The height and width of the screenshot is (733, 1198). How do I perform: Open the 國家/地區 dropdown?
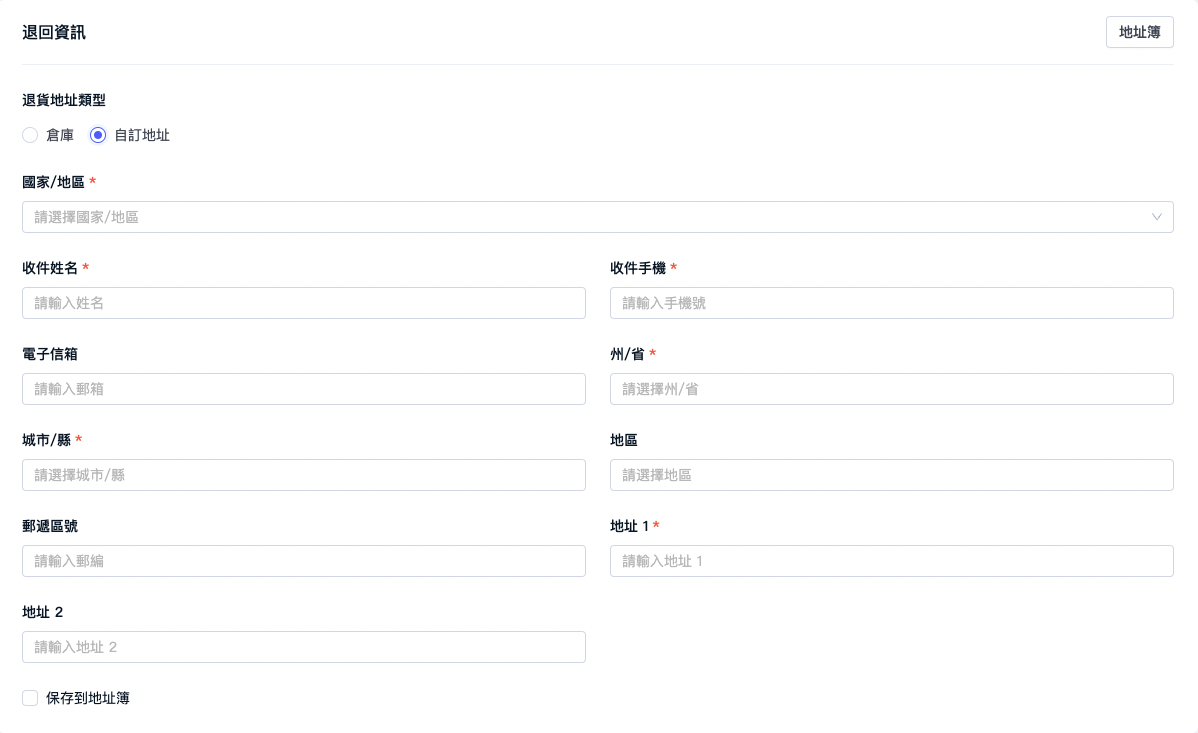[x=597, y=217]
